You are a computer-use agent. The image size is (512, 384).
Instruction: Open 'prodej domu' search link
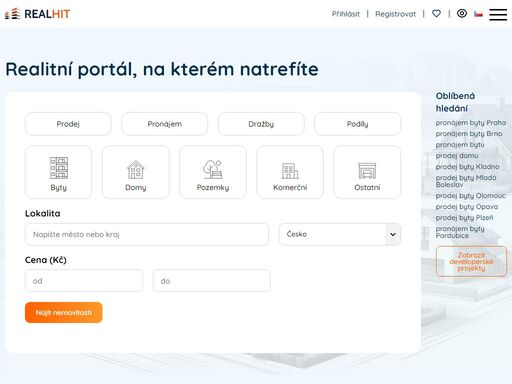(x=457, y=156)
